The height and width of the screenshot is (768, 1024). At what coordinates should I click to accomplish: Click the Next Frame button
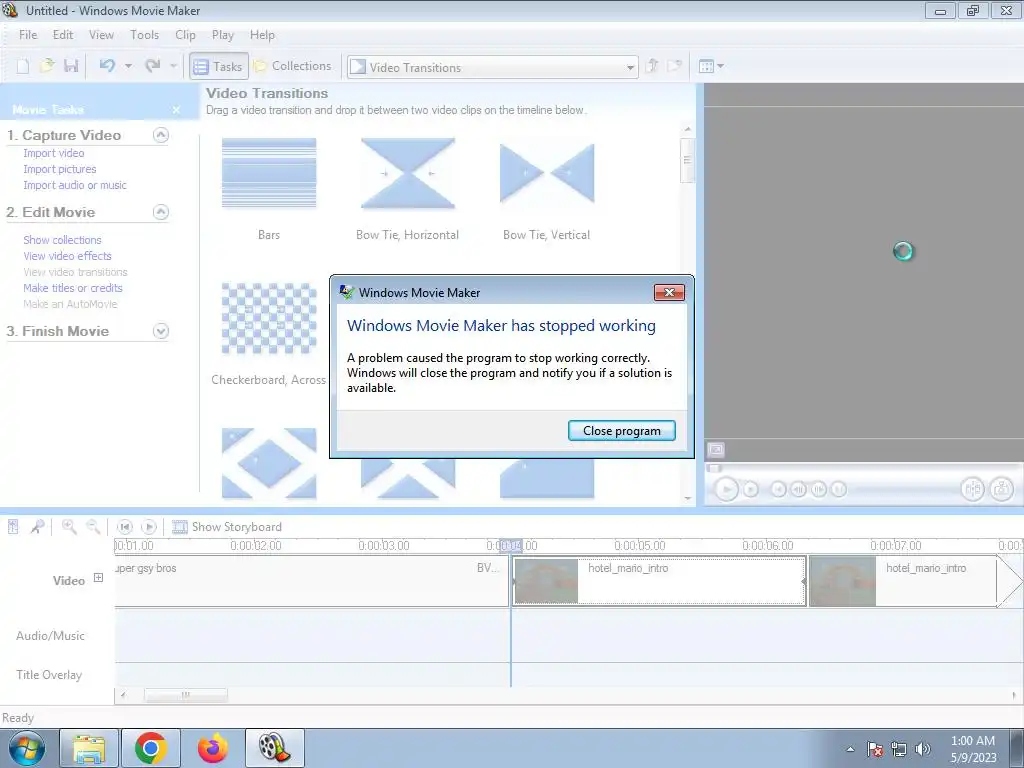pos(819,489)
